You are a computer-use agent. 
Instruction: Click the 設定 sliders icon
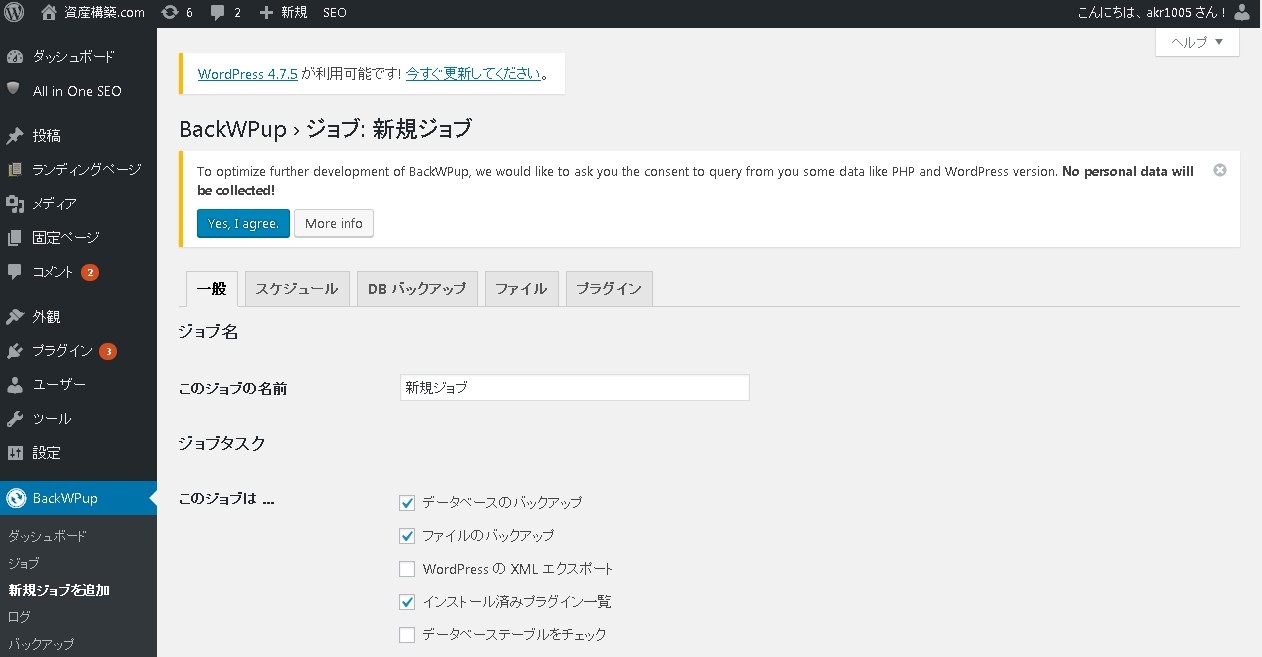click(14, 453)
